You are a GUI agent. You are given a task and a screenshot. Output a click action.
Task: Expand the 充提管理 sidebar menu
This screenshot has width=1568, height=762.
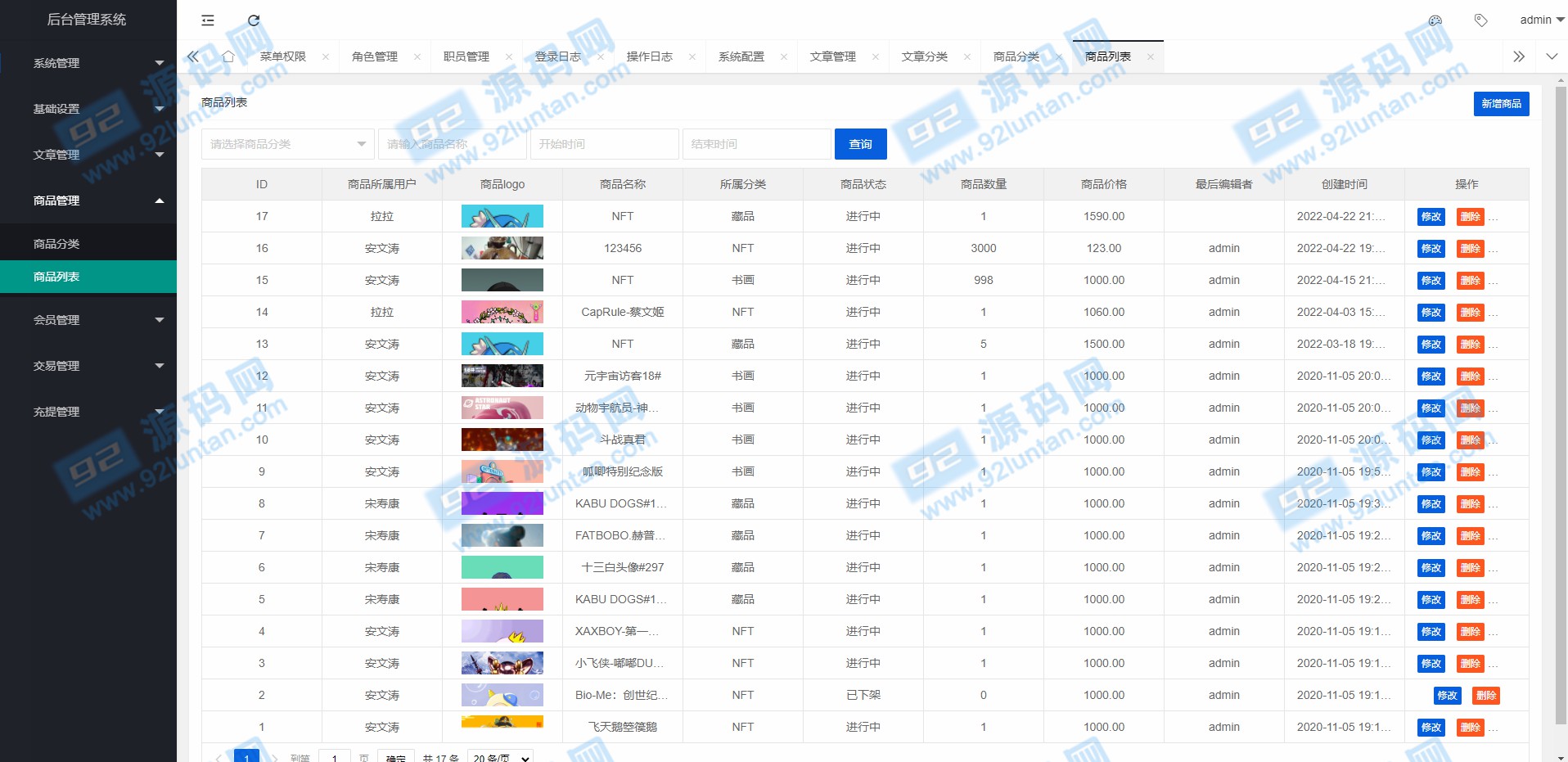pyautogui.click(x=88, y=412)
